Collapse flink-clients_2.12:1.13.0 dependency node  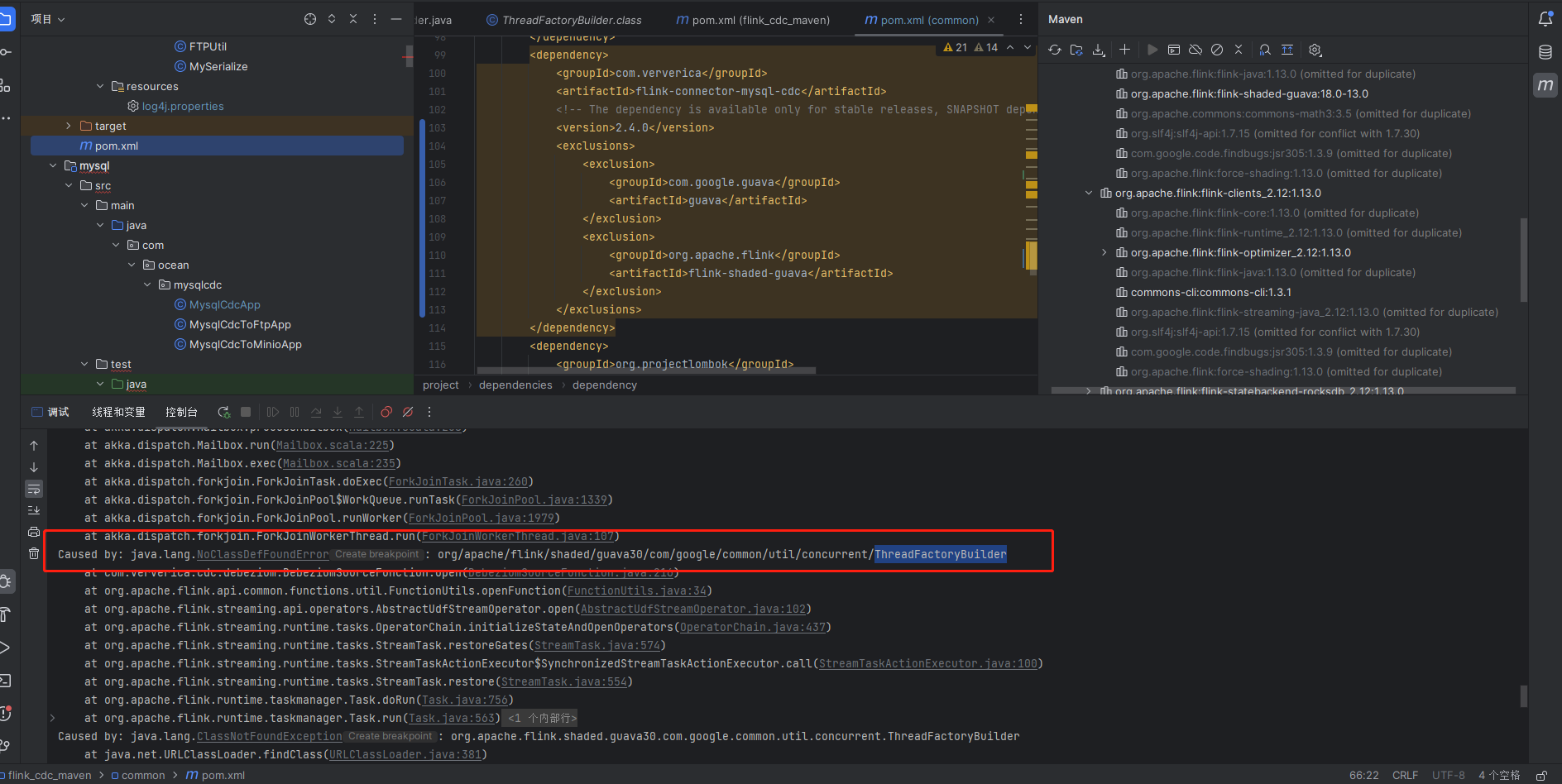click(1089, 193)
